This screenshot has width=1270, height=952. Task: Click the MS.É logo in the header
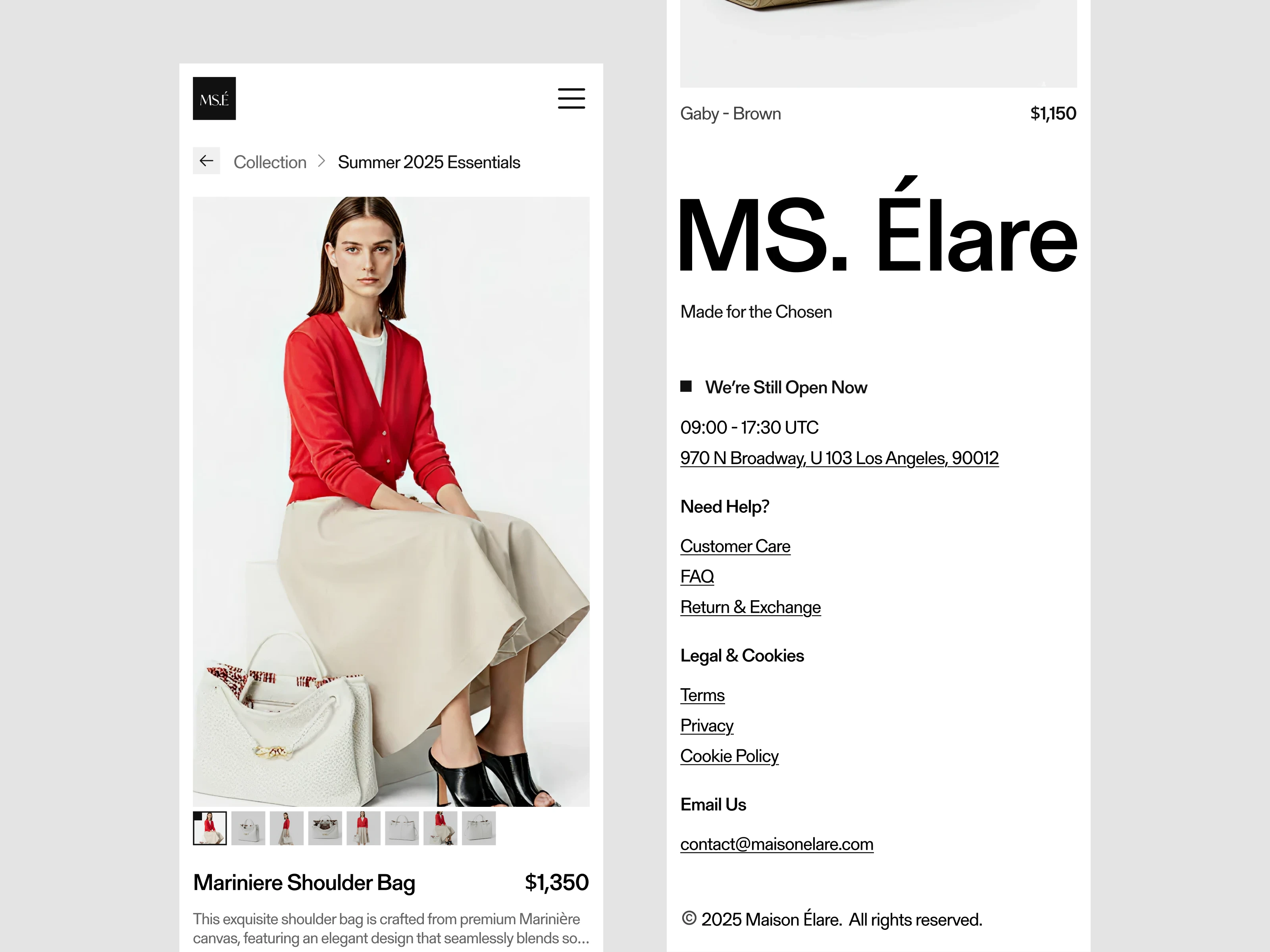click(214, 98)
